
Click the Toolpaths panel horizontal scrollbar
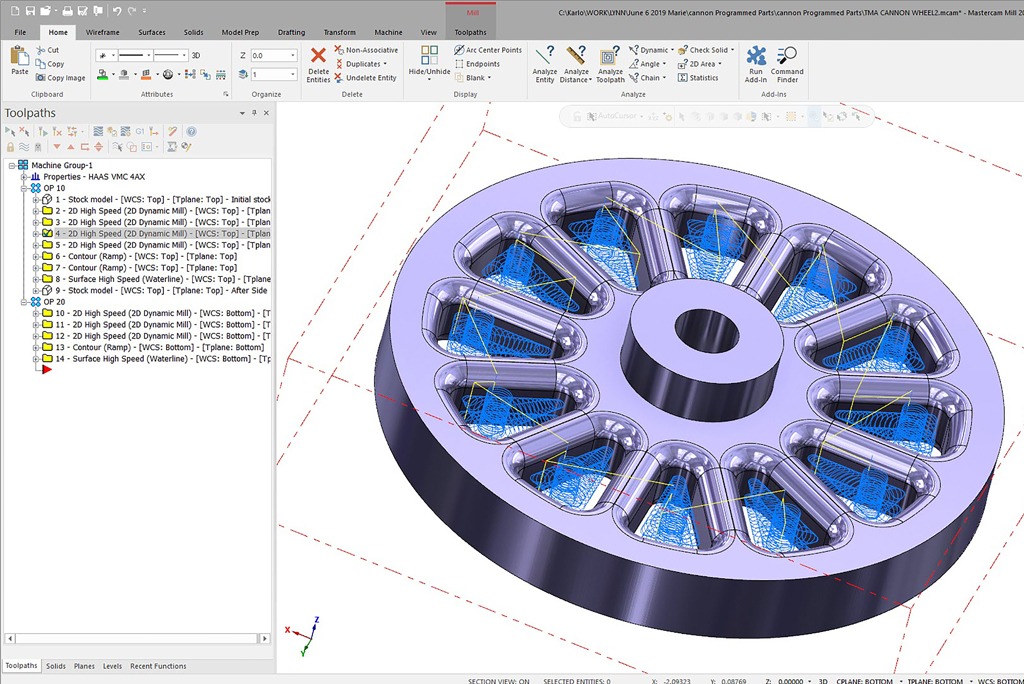(137, 638)
